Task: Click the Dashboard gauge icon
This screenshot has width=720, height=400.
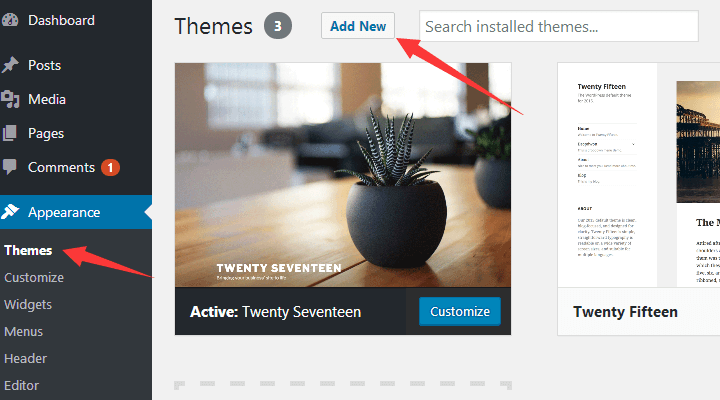Action: [11, 20]
